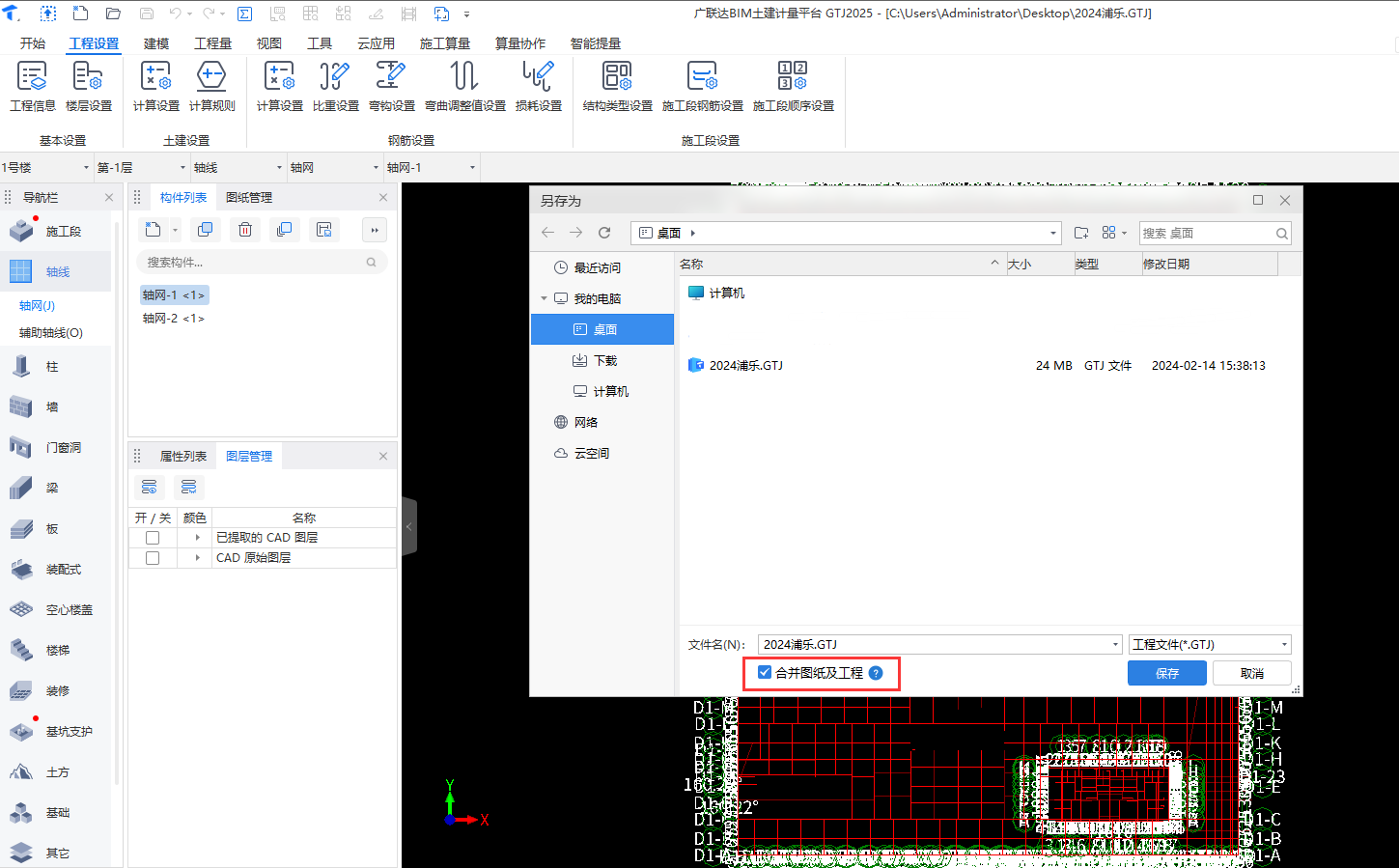
Task: Open file type 工程文件(*.GTJ) dropdown
Action: (x=1210, y=645)
